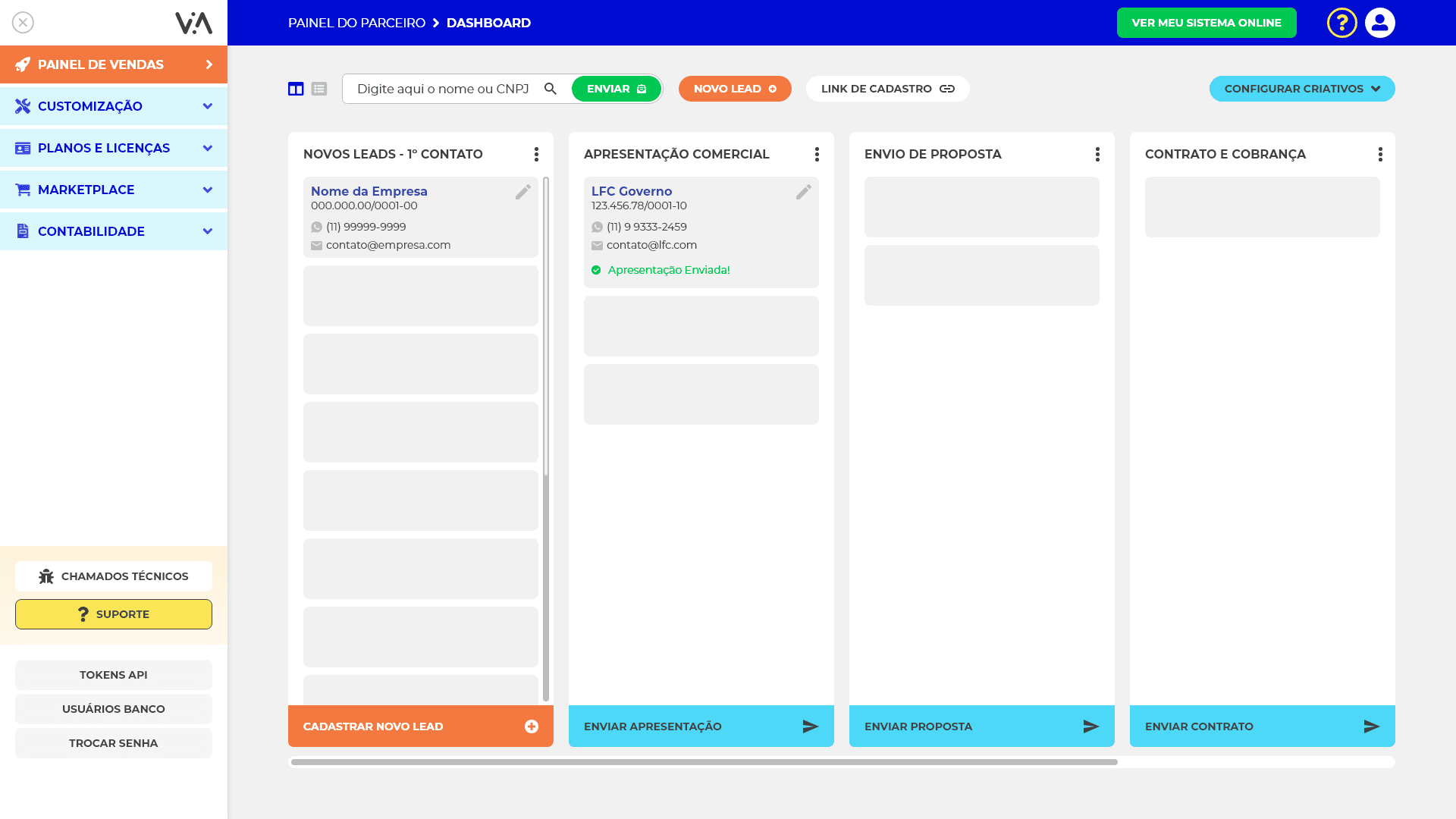Switch to kanban board view icon

(296, 89)
